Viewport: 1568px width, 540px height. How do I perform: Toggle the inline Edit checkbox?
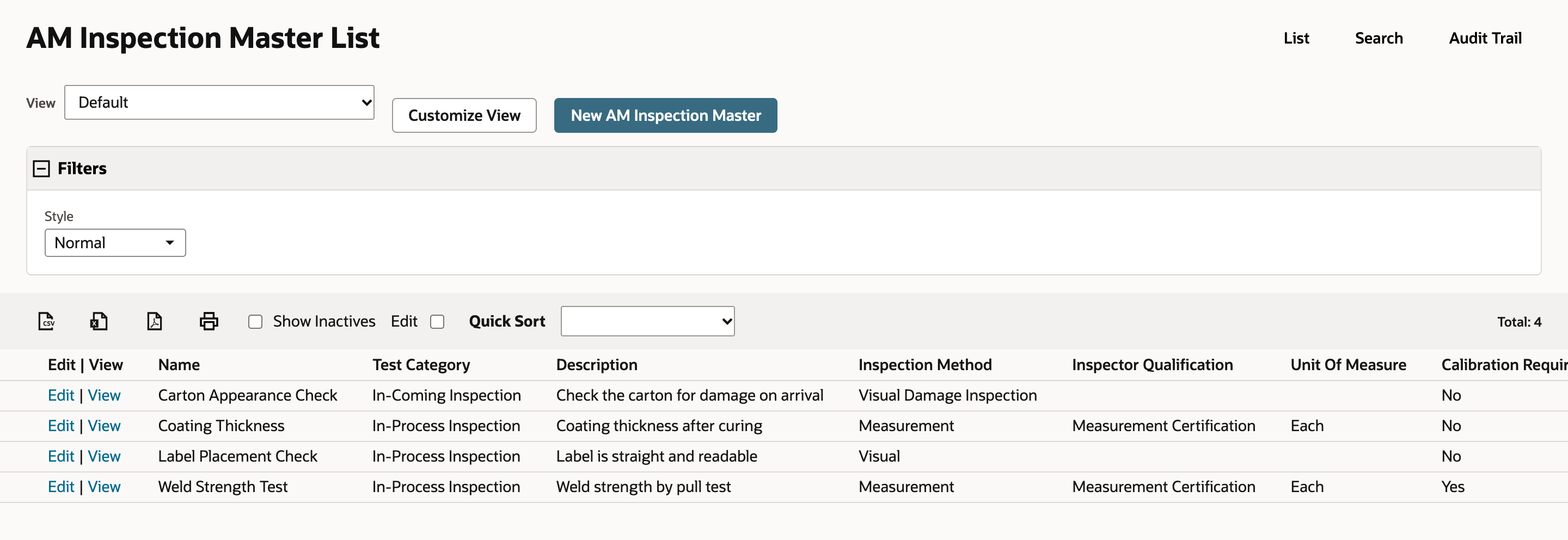click(437, 322)
